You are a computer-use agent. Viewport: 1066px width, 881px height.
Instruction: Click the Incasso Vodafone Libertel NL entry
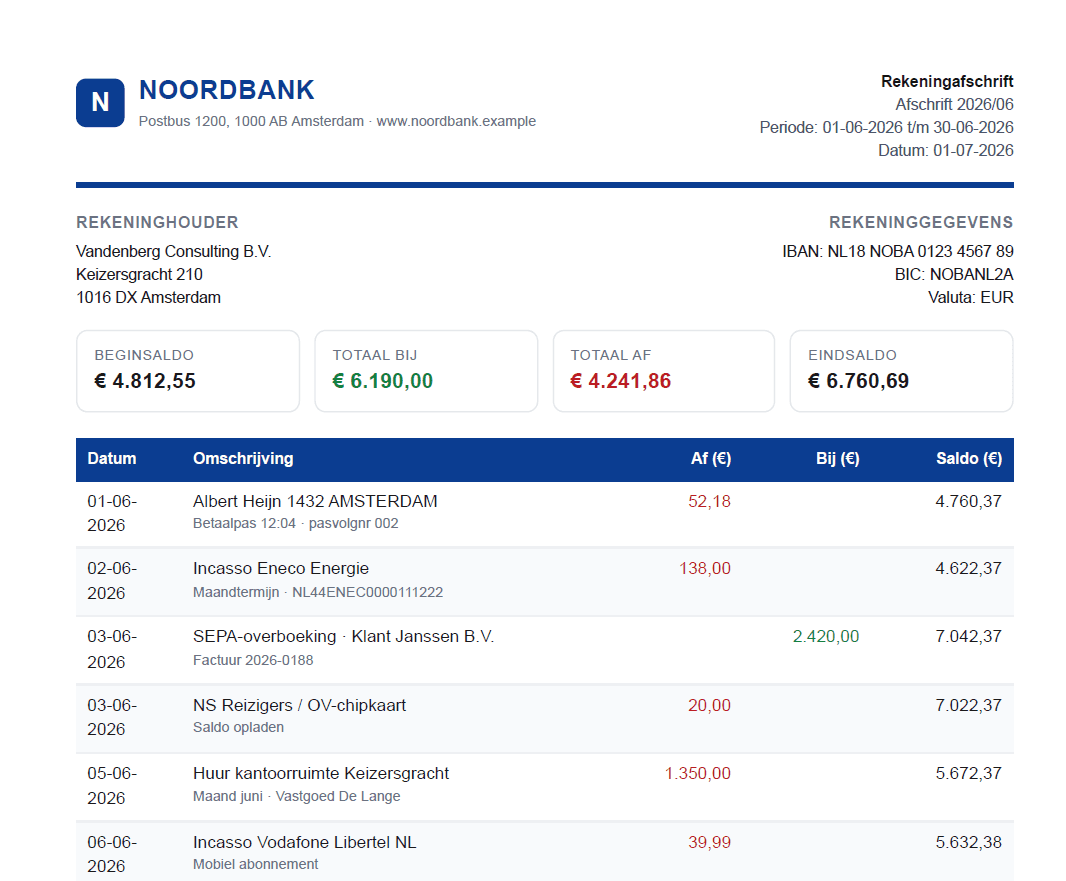pyautogui.click(x=305, y=843)
